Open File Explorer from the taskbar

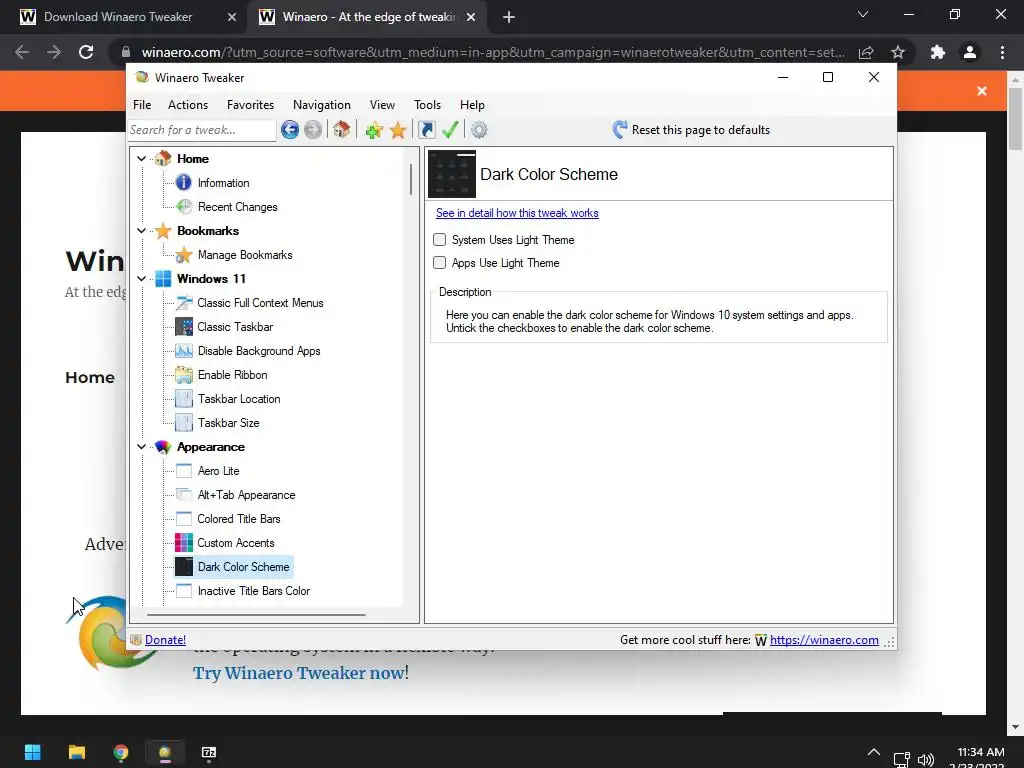click(77, 752)
